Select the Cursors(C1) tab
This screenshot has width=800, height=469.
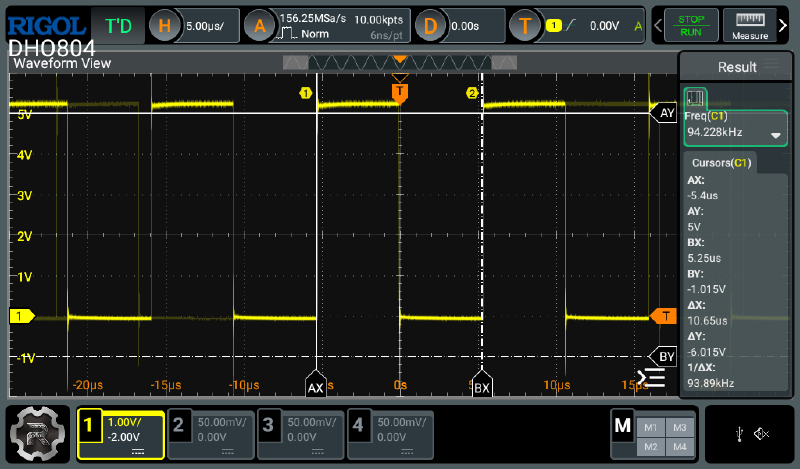coord(721,162)
